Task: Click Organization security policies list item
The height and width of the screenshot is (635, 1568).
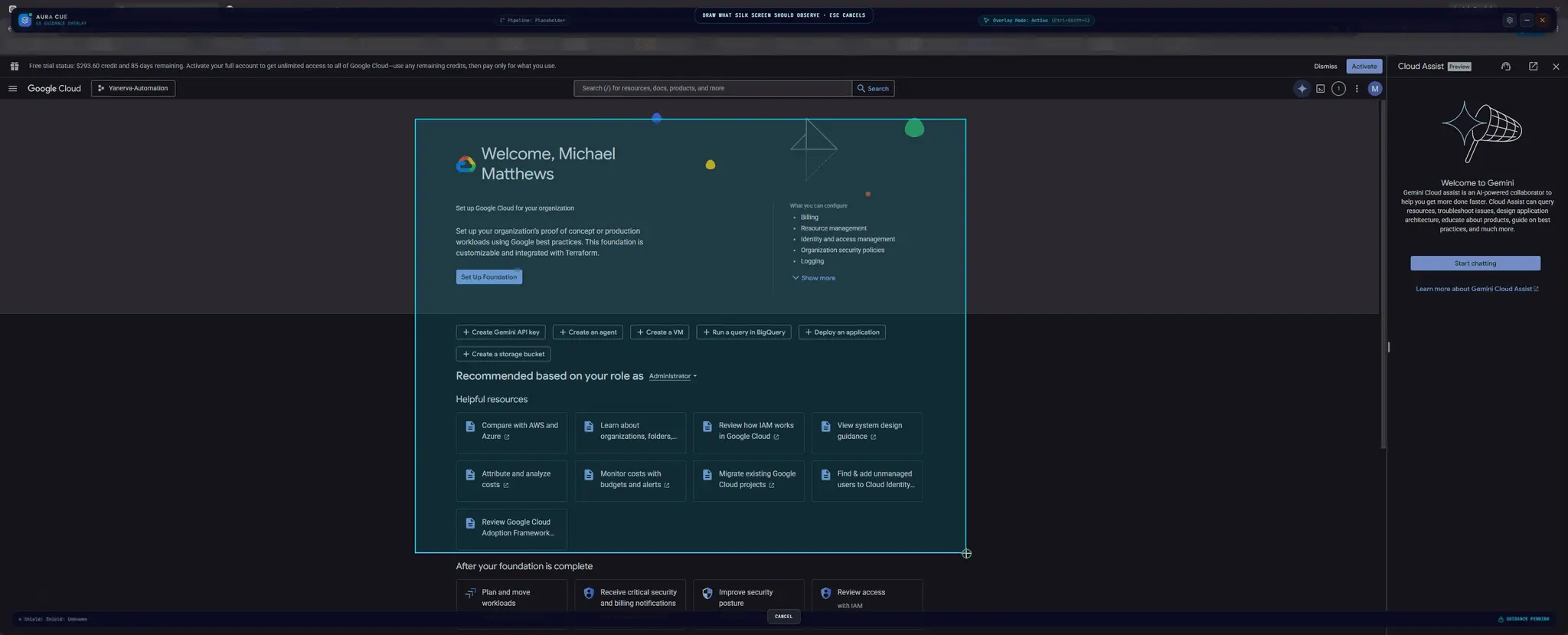Action: click(x=842, y=250)
